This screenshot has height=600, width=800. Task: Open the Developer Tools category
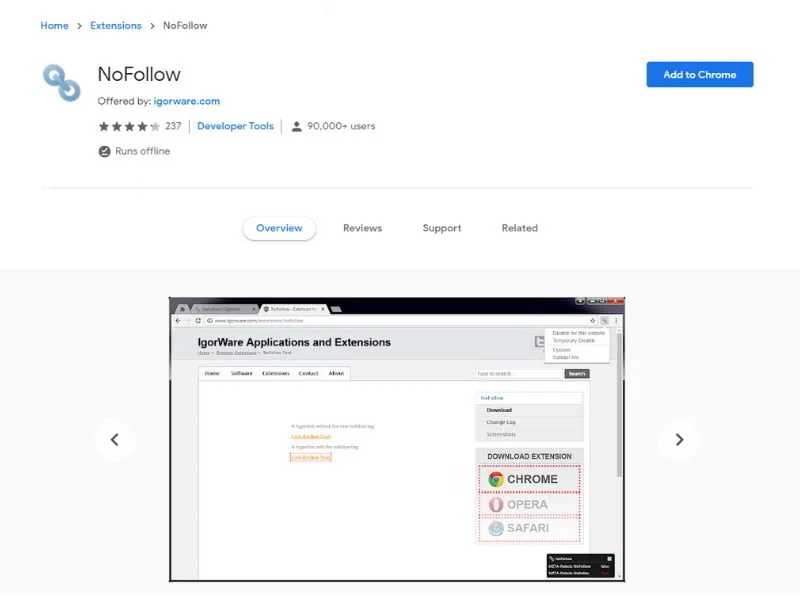click(235, 126)
